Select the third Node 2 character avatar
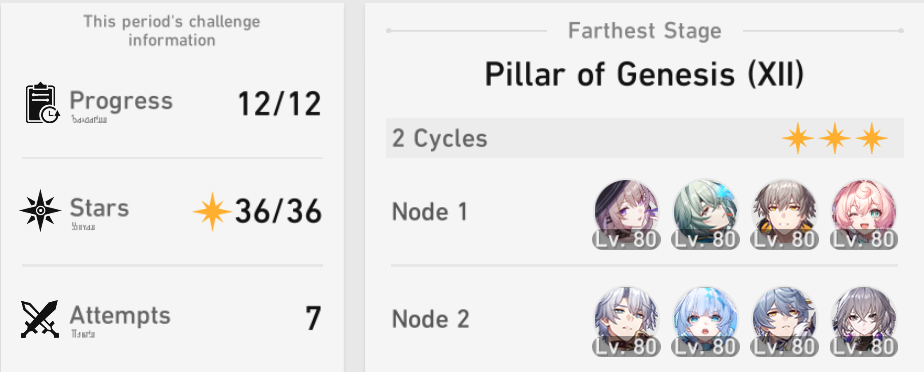Viewport: 924px width, 372px height. (784, 322)
